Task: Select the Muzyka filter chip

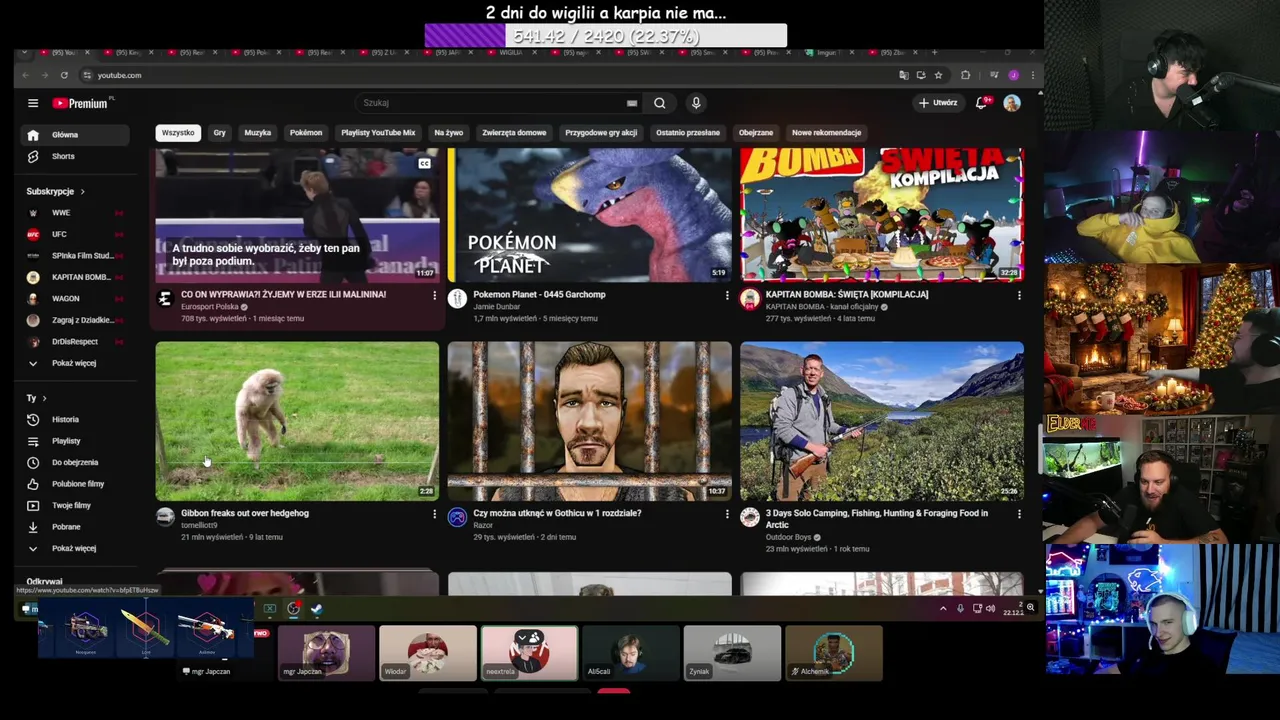Action: pyautogui.click(x=258, y=132)
